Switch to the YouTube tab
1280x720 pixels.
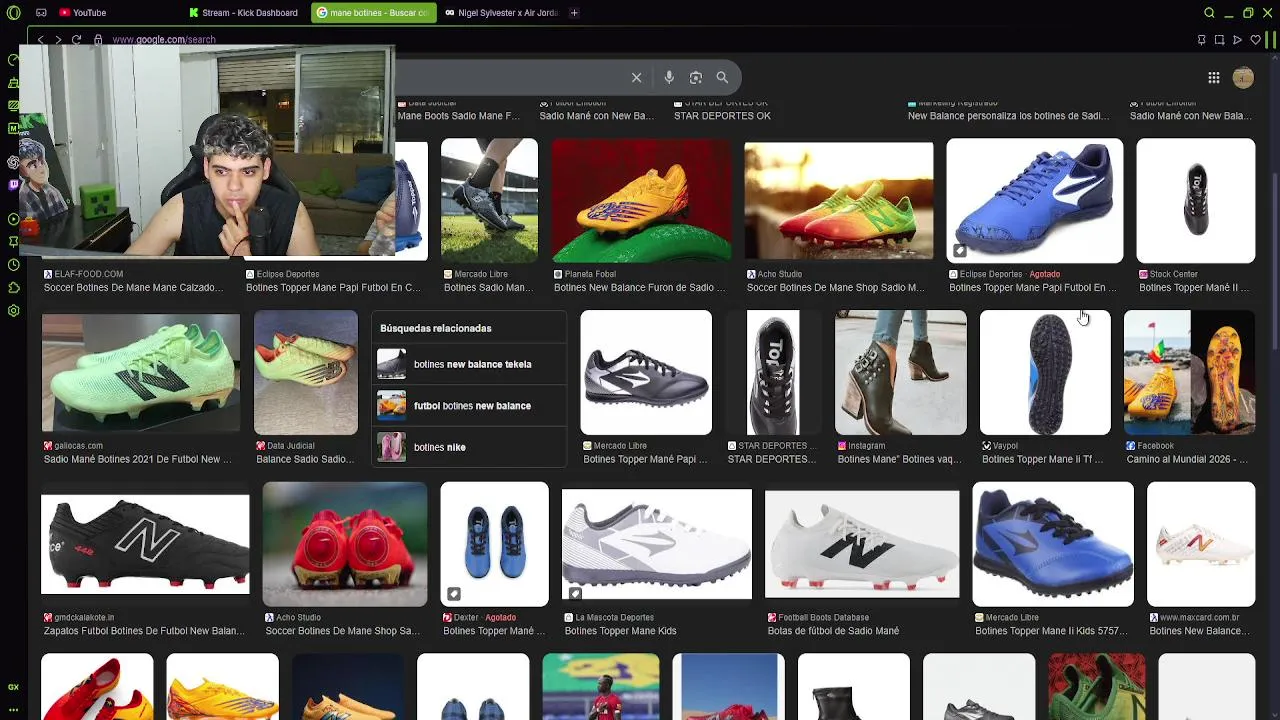click(82, 13)
